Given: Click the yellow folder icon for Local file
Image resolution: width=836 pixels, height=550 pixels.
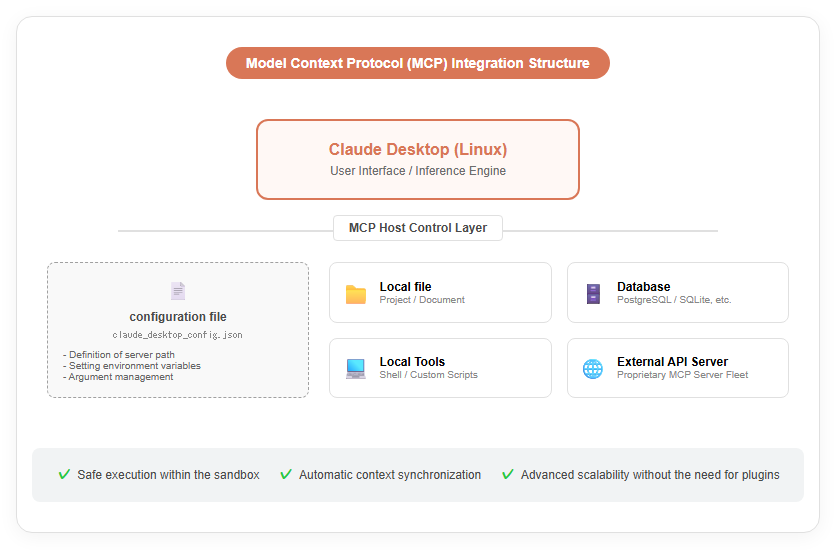Looking at the screenshot, I should (x=356, y=294).
